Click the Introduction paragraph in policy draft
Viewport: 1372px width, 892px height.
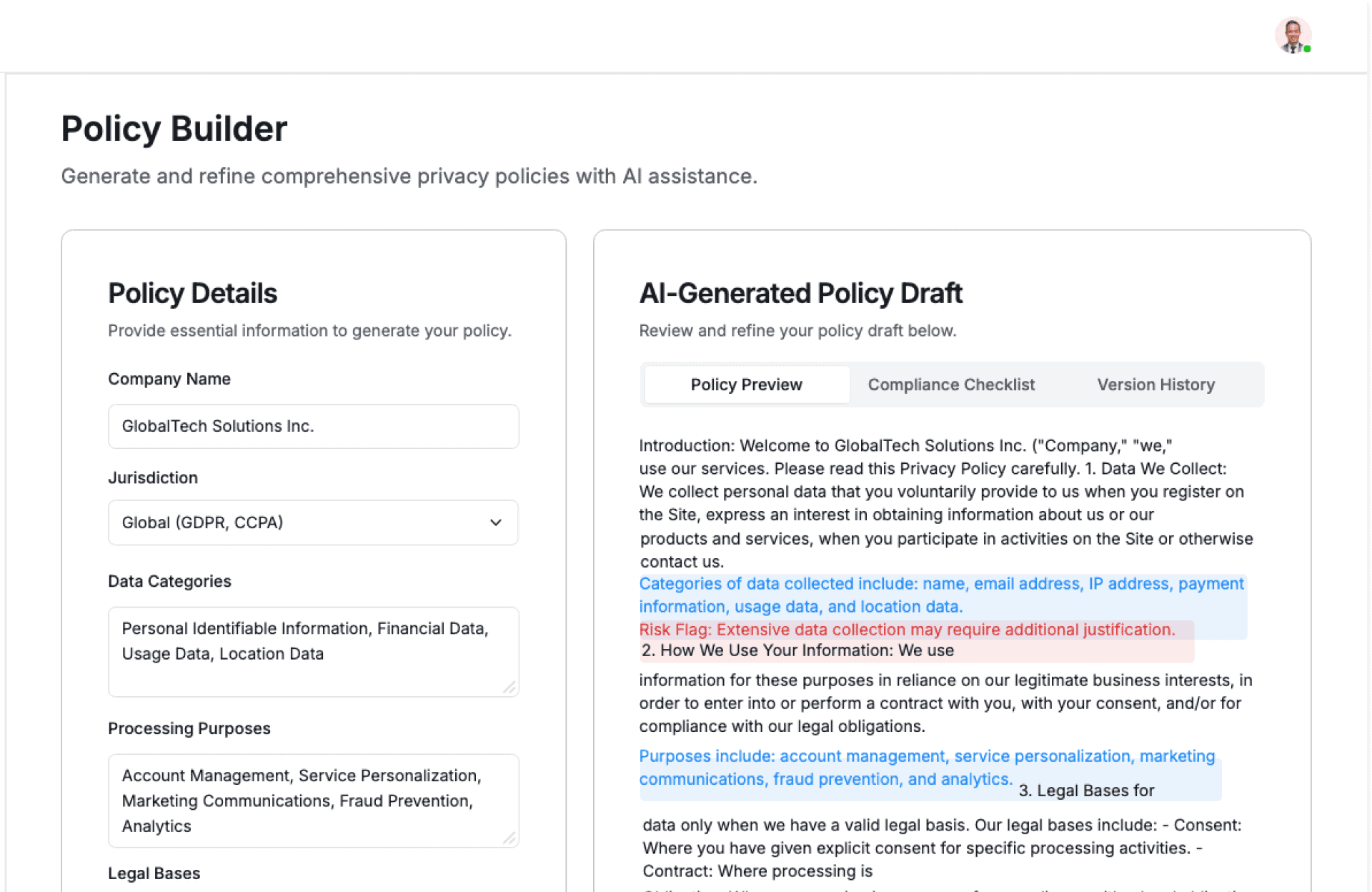pos(943,503)
